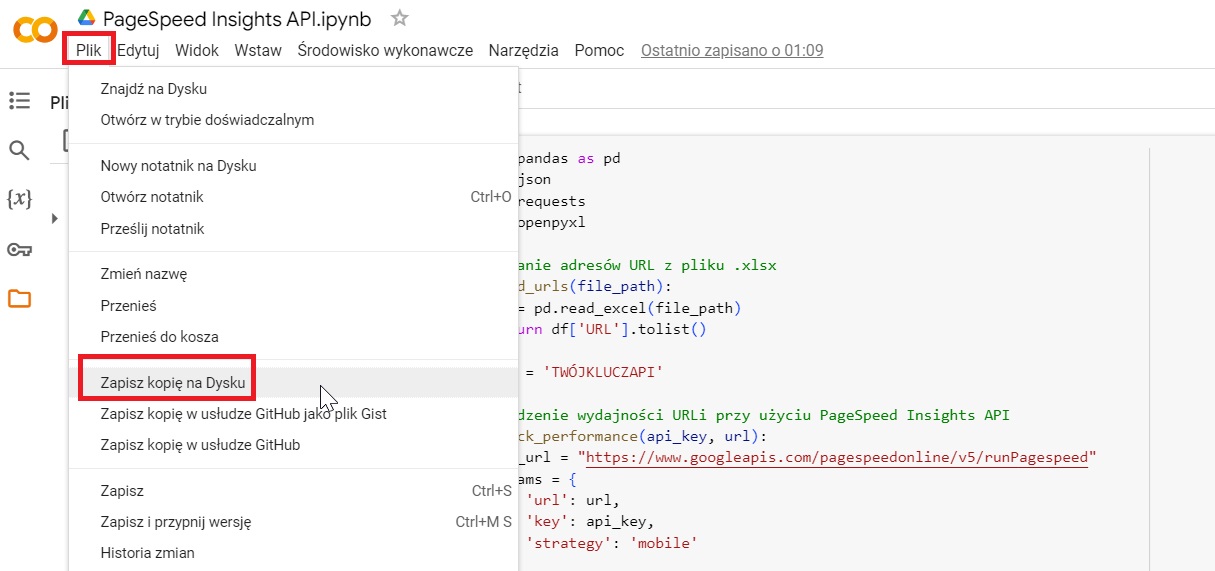The width and height of the screenshot is (1215, 571).
Task: Open the Narzędzia menu
Action: pos(524,50)
